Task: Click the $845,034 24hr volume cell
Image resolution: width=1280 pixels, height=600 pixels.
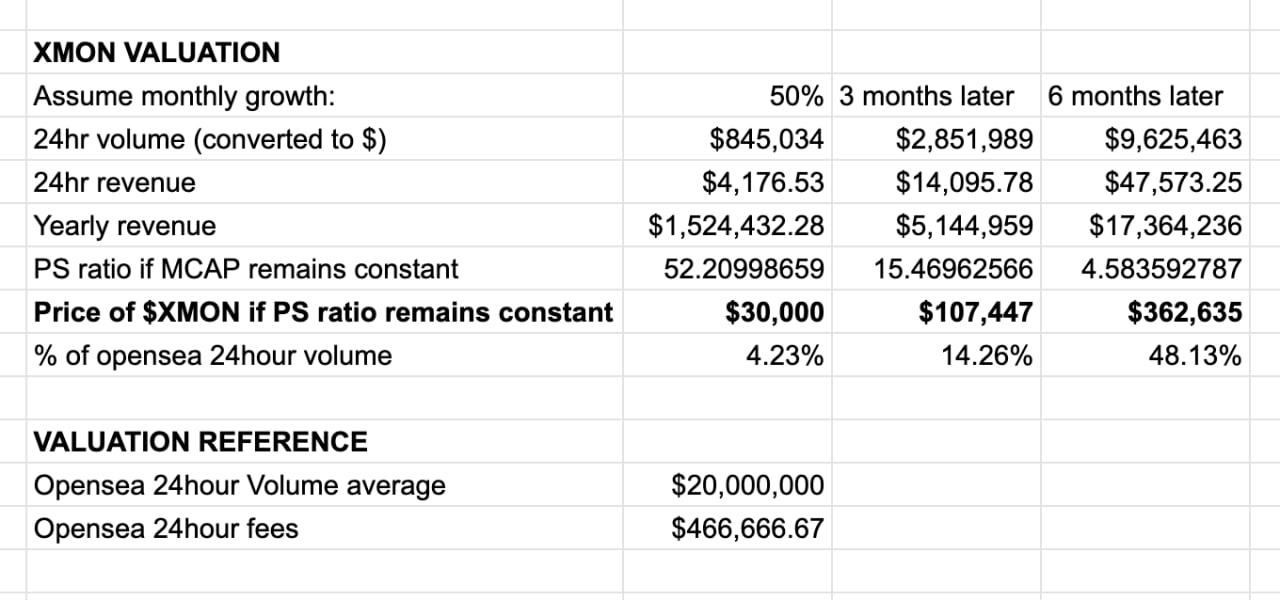Action: coord(727,139)
